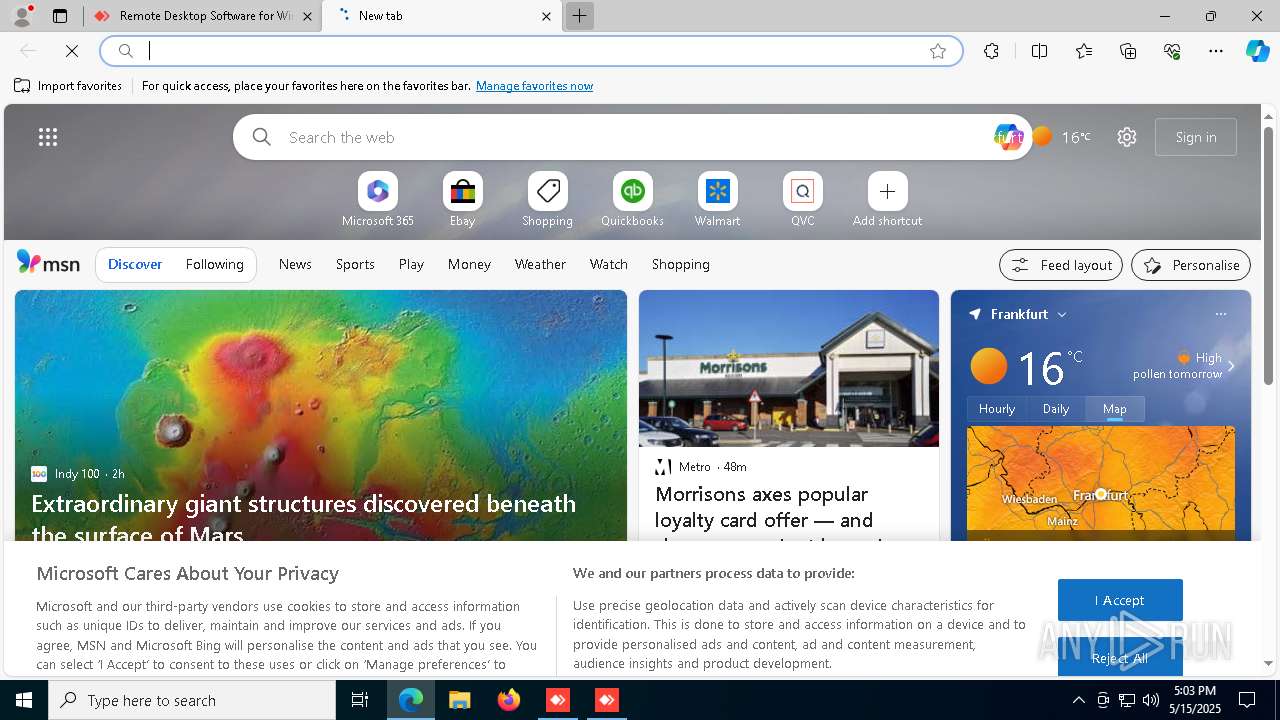This screenshot has height=720, width=1280.
Task: Open the Sports category
Action: tap(355, 264)
